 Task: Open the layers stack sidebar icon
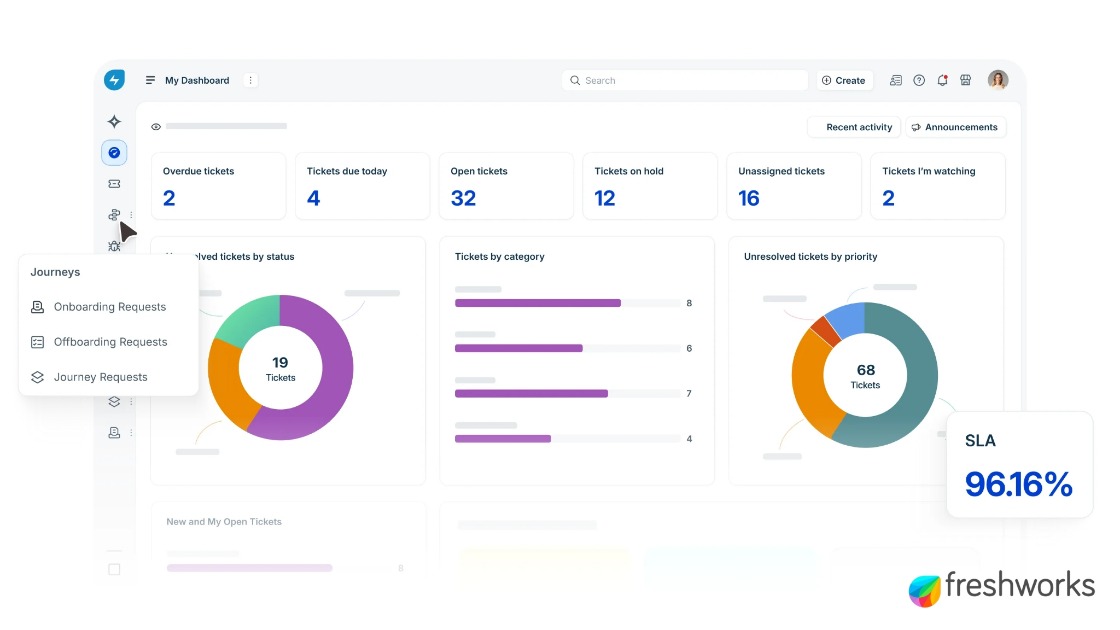tap(114, 402)
